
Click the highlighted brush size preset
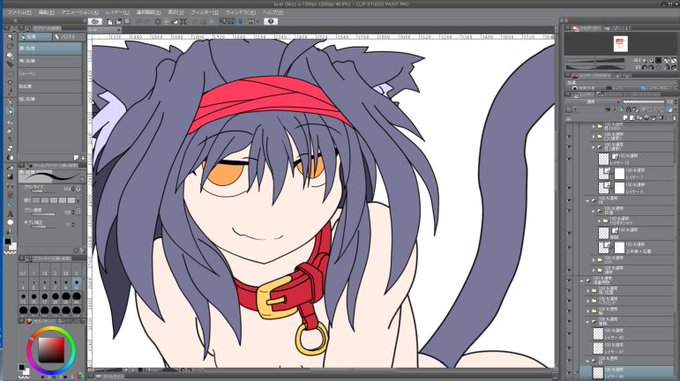point(76,285)
